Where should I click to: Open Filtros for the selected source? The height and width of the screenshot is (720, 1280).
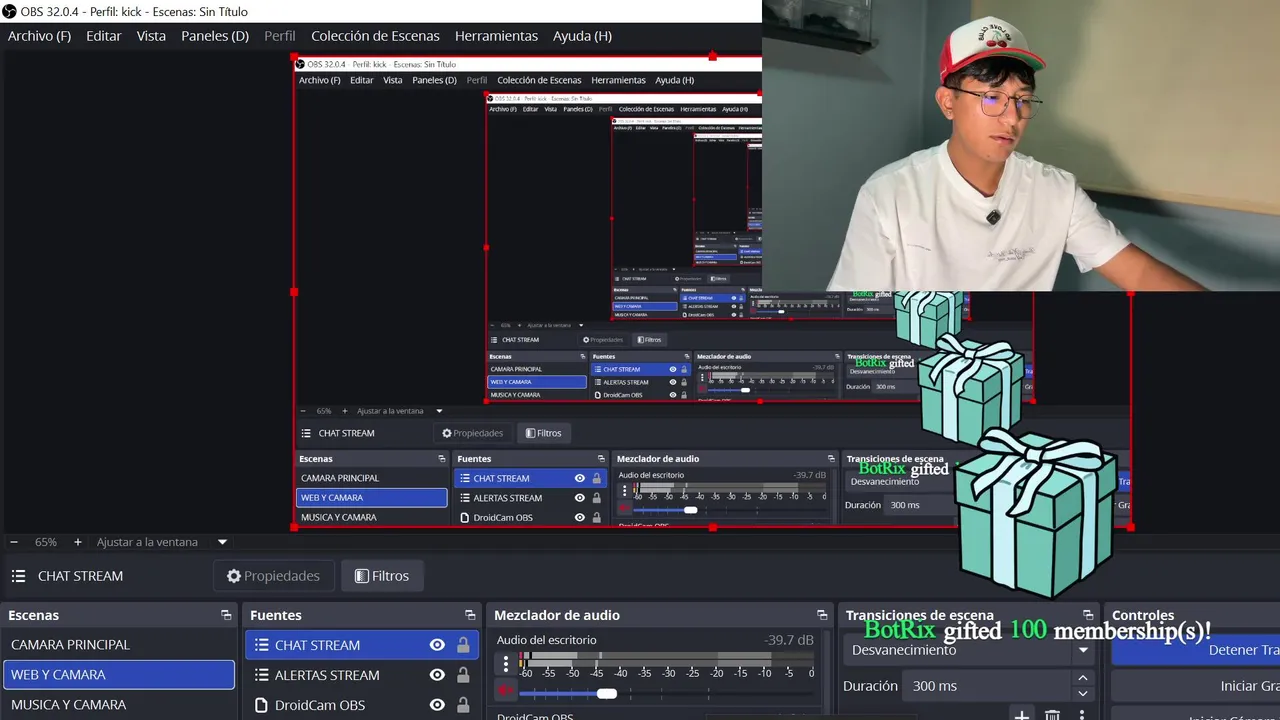tap(382, 576)
